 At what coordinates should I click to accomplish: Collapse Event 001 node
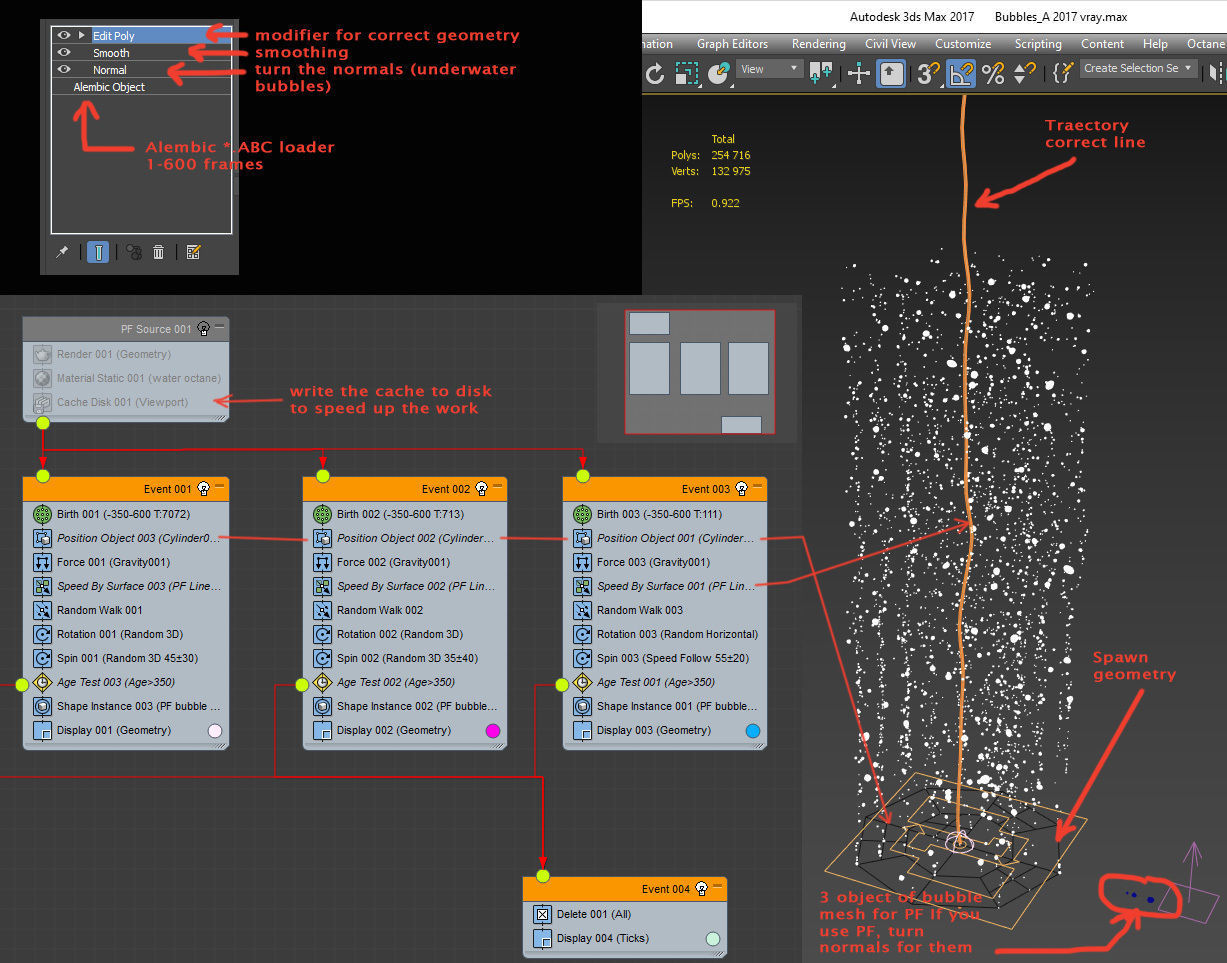[x=219, y=487]
